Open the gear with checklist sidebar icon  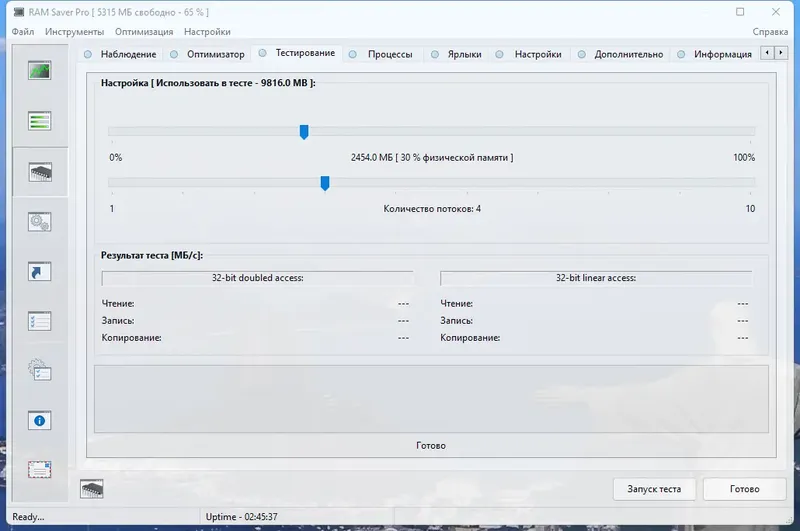(40, 371)
